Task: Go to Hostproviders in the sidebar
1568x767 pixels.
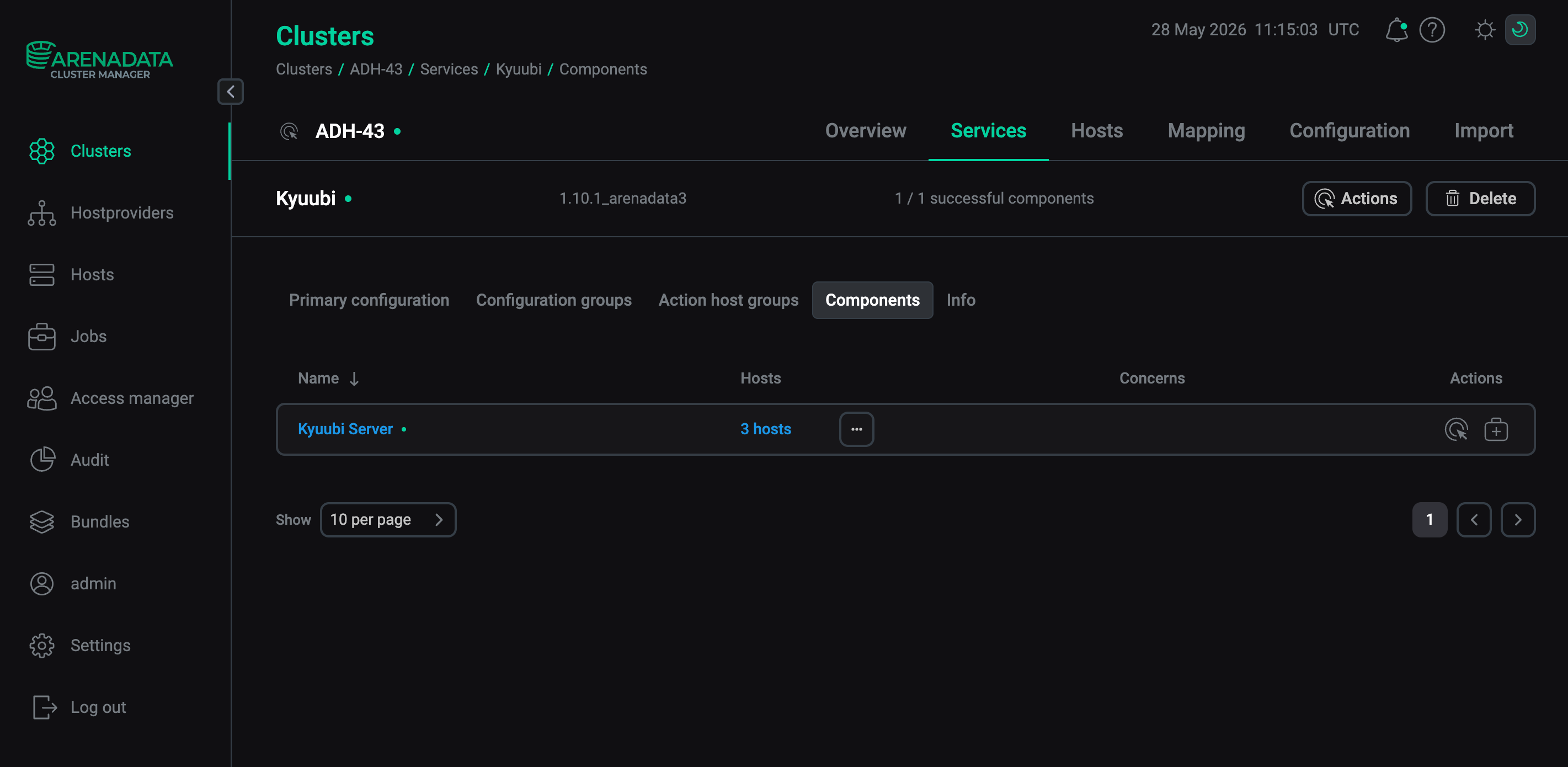Action: pyautogui.click(x=122, y=213)
